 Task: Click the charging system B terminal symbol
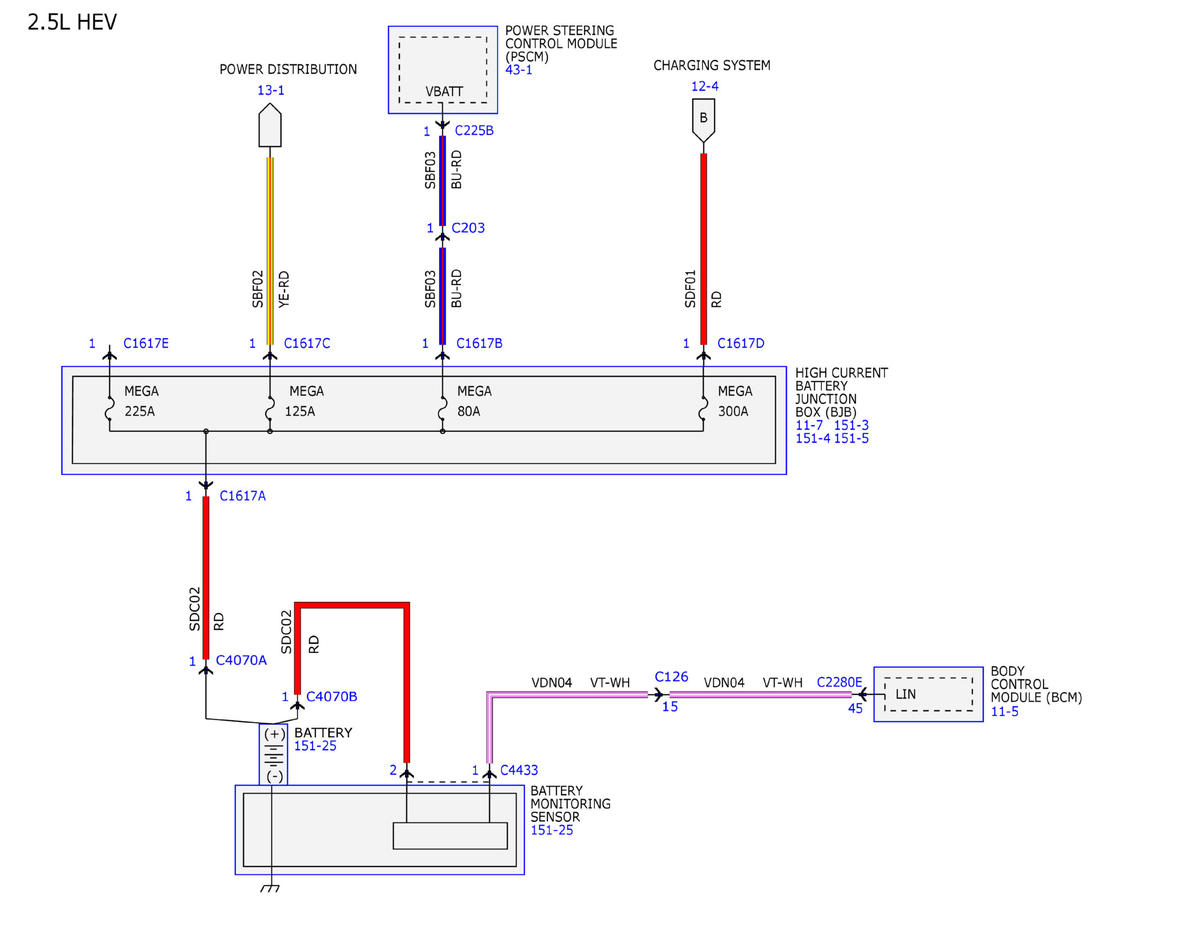pyautogui.click(x=704, y=121)
